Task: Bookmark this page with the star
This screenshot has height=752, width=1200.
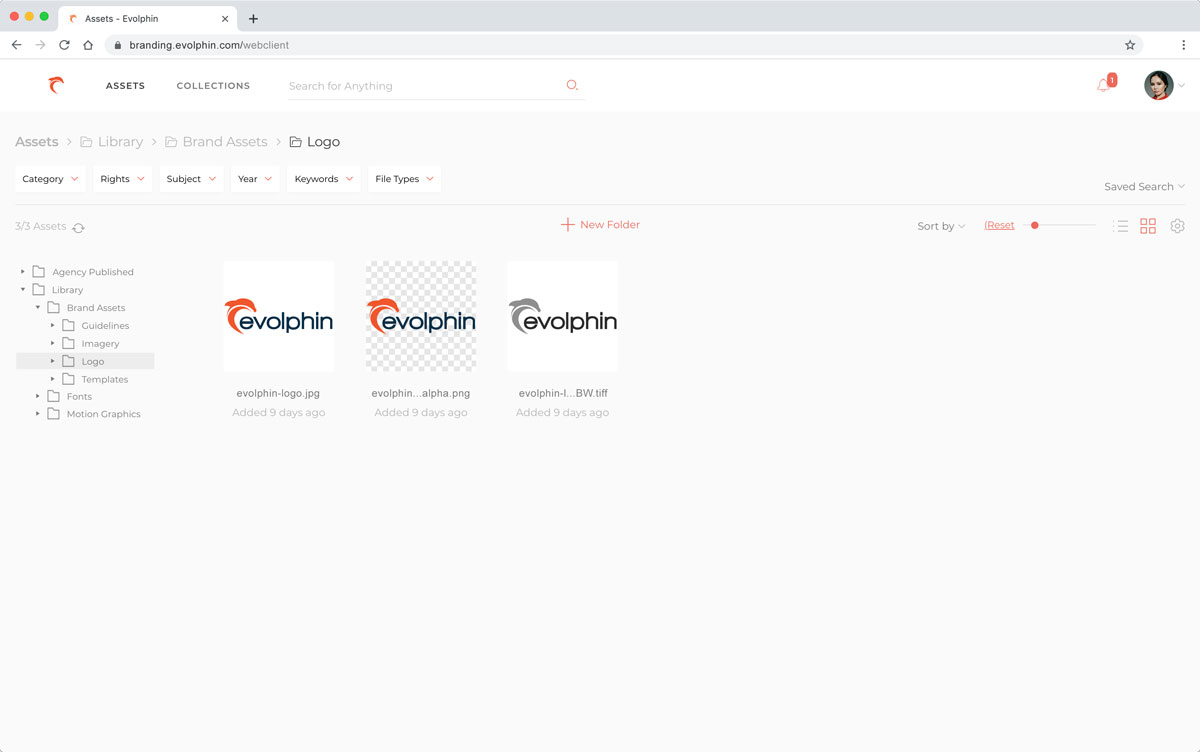Action: [1130, 45]
